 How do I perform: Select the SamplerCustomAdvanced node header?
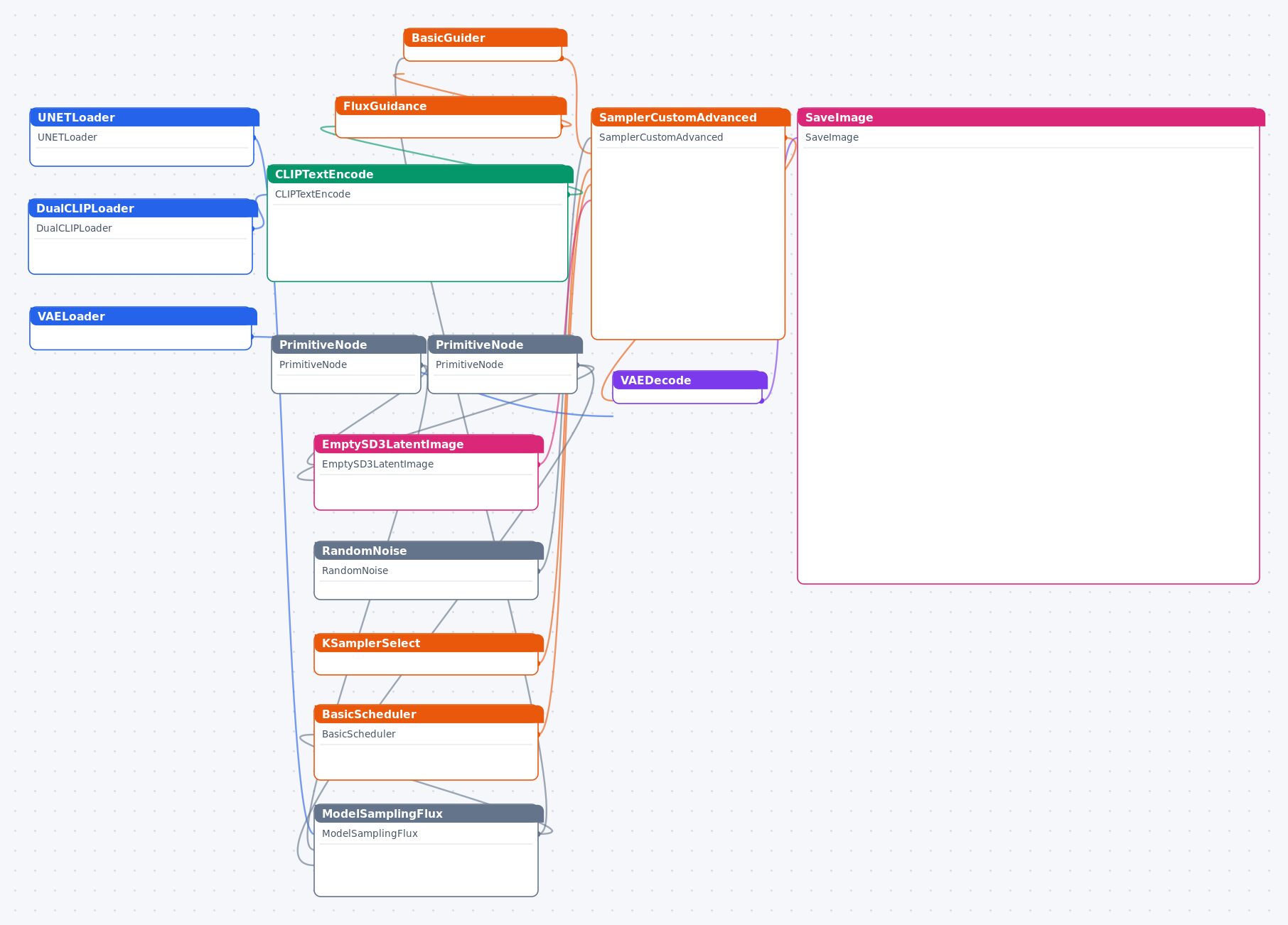[690, 117]
